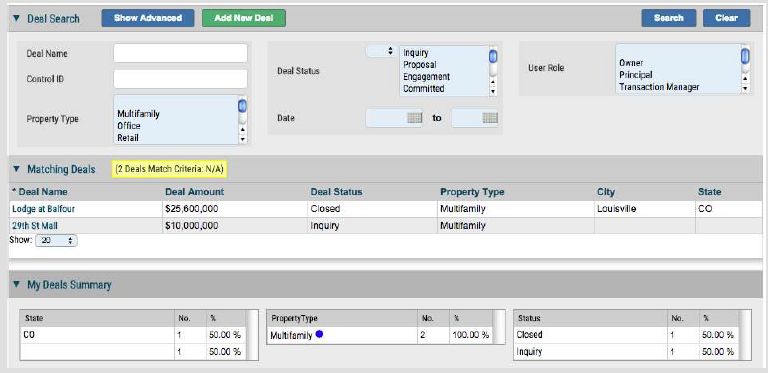Open the calendar icon for the end Date
768x373 pixels.
490,118
